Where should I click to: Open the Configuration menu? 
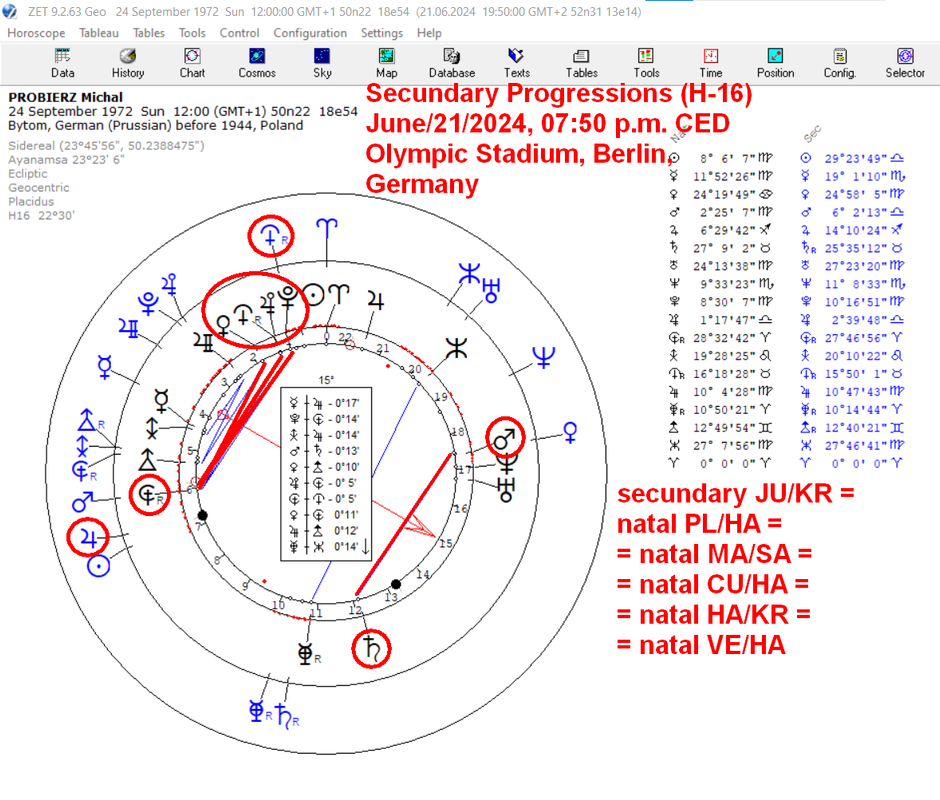pos(310,33)
